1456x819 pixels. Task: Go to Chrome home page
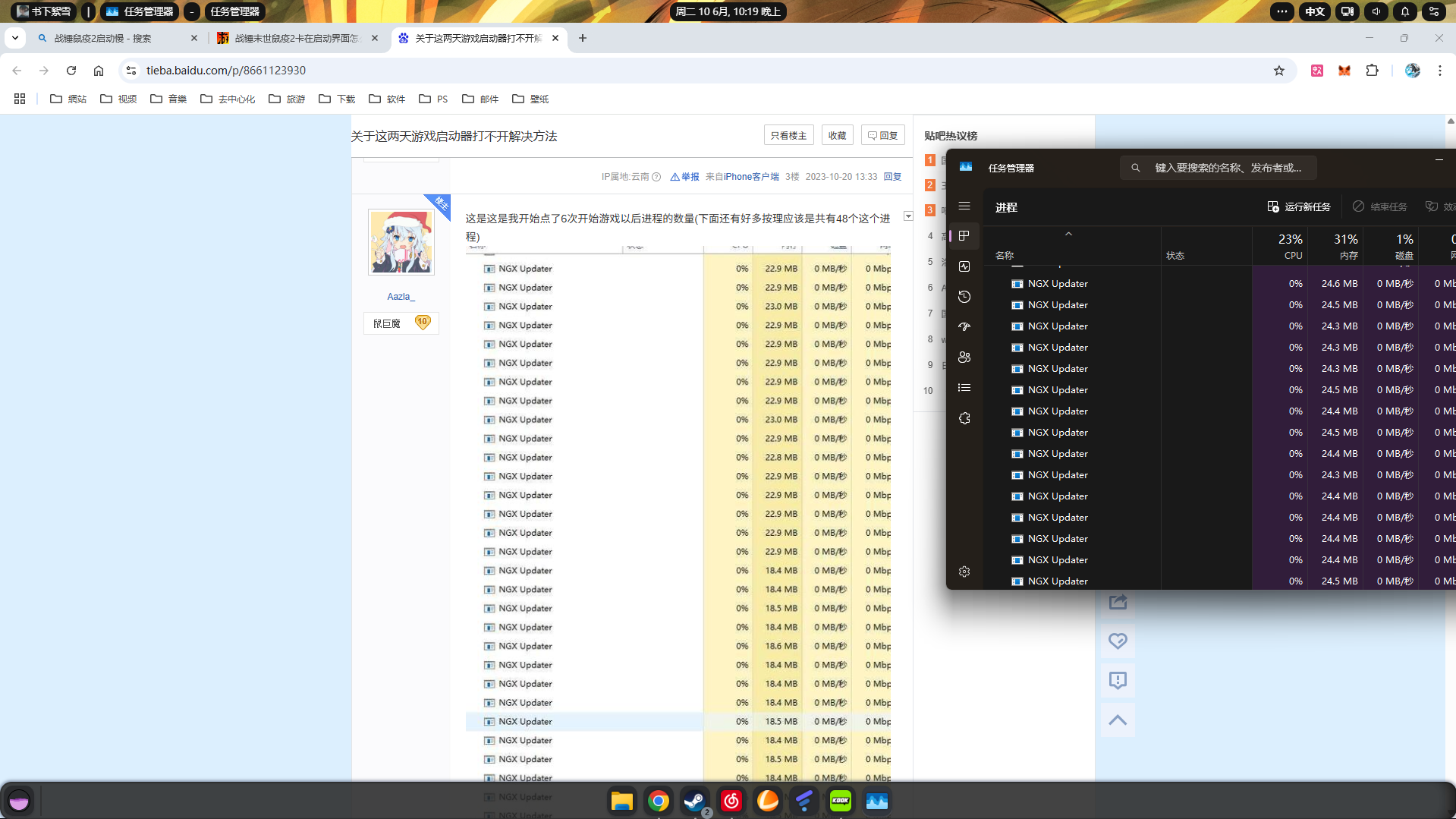(99, 71)
